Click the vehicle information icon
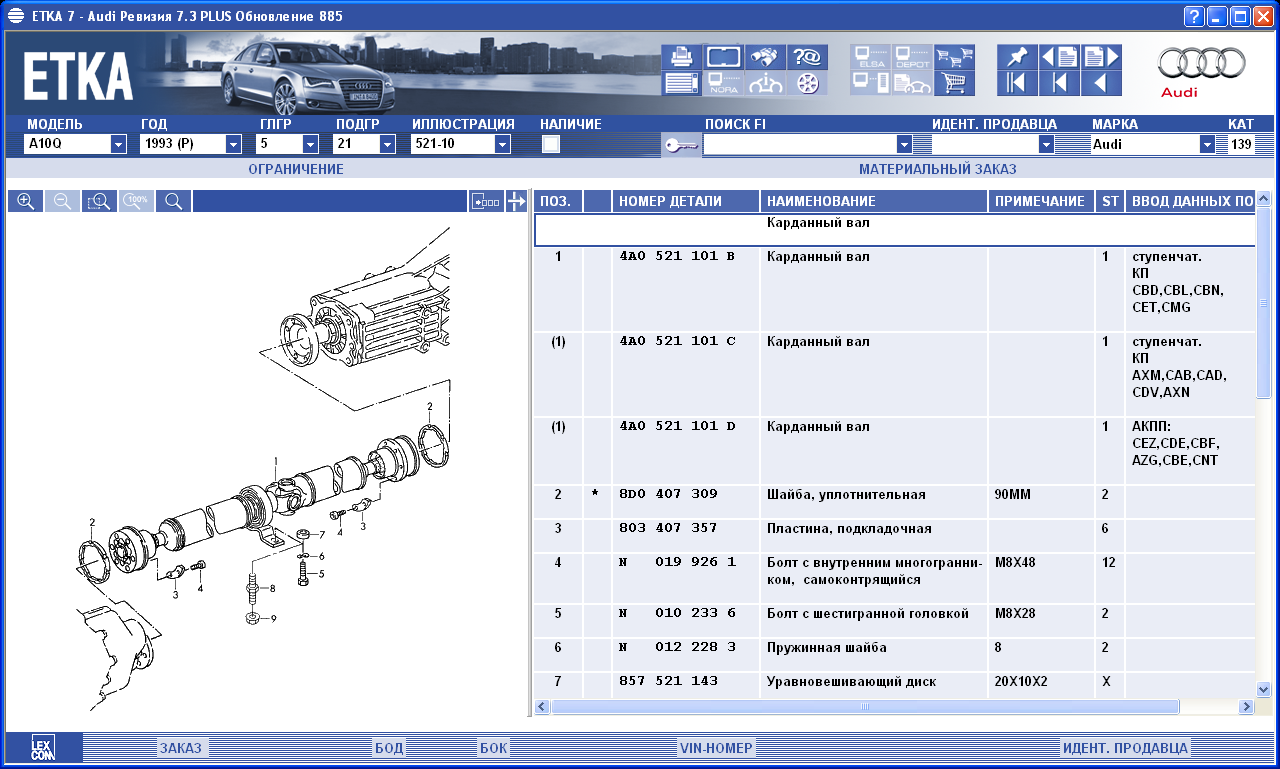This screenshot has height=769, width=1280. point(765,83)
